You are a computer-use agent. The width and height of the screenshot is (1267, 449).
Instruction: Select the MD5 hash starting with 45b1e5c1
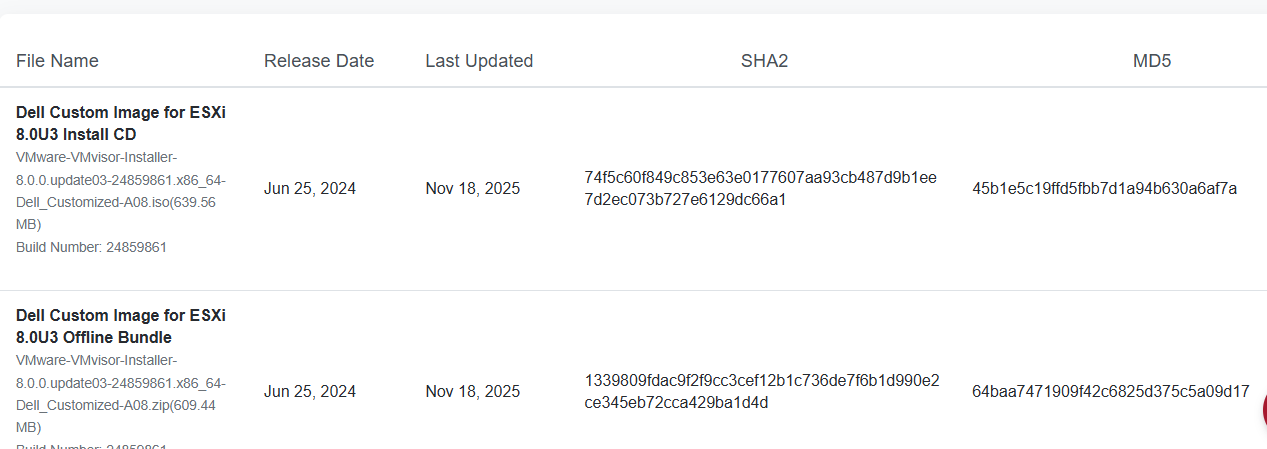pyautogui.click(x=1104, y=188)
